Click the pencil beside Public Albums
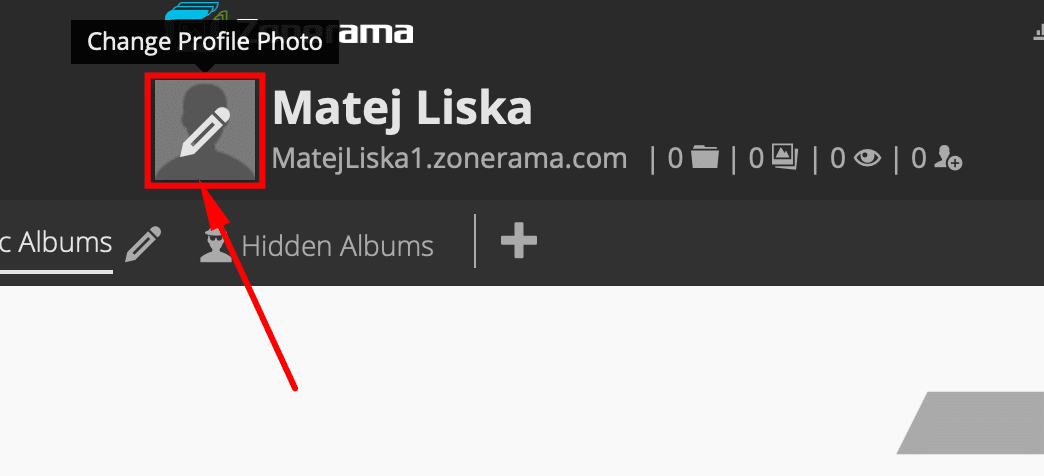Viewport: 1044px width, 476px height. tap(143, 244)
